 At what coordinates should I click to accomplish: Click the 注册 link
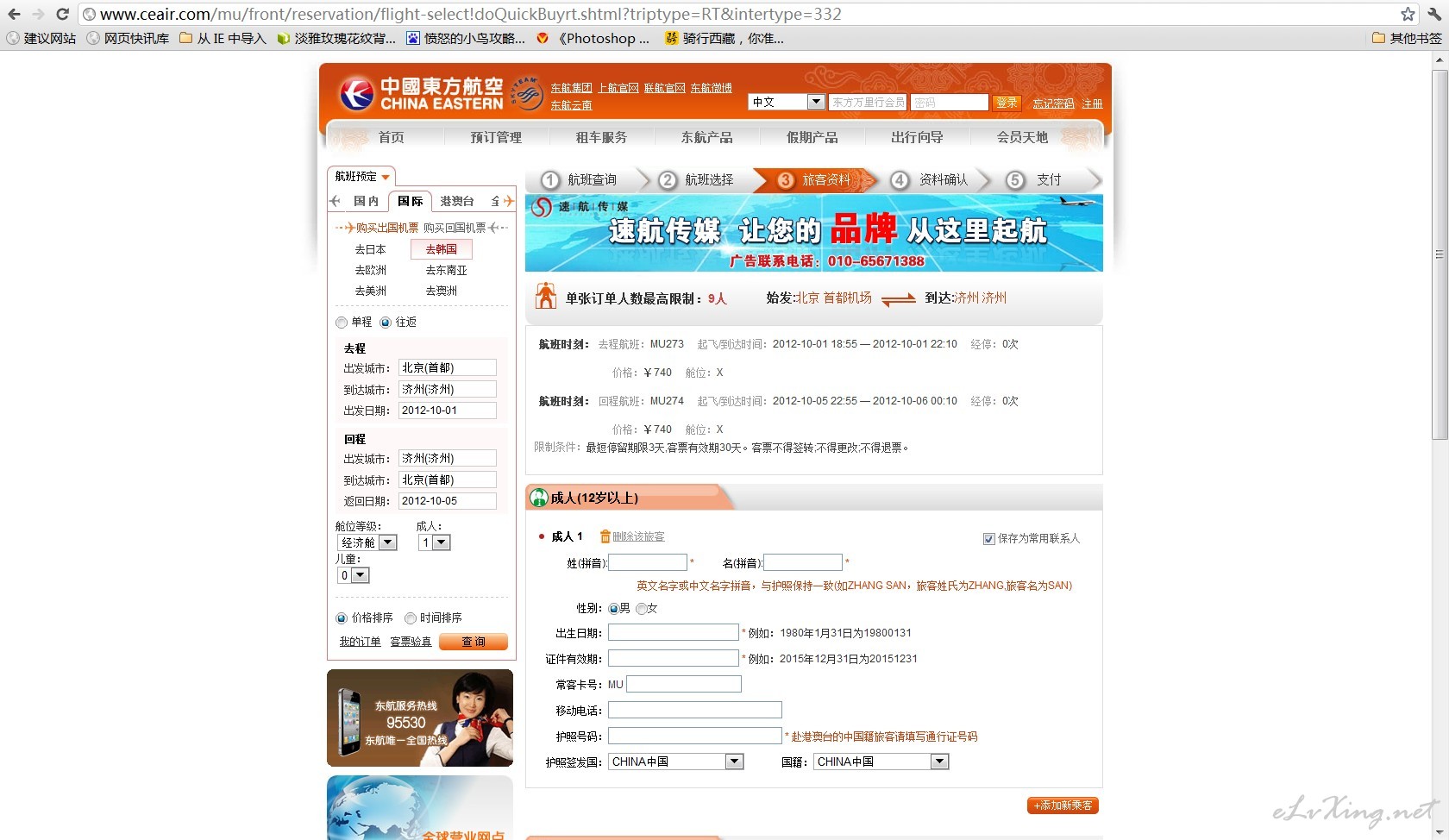click(x=1093, y=103)
